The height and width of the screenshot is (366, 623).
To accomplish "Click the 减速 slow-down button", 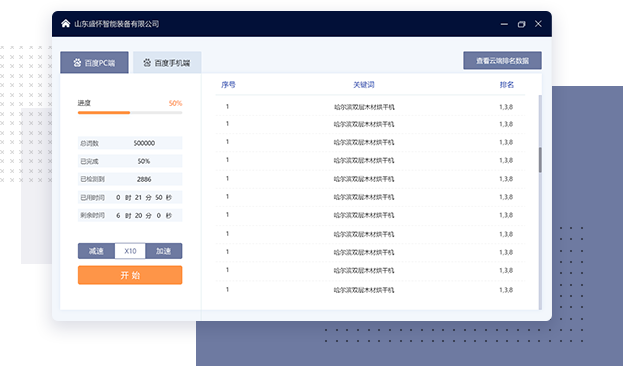I will pos(96,251).
